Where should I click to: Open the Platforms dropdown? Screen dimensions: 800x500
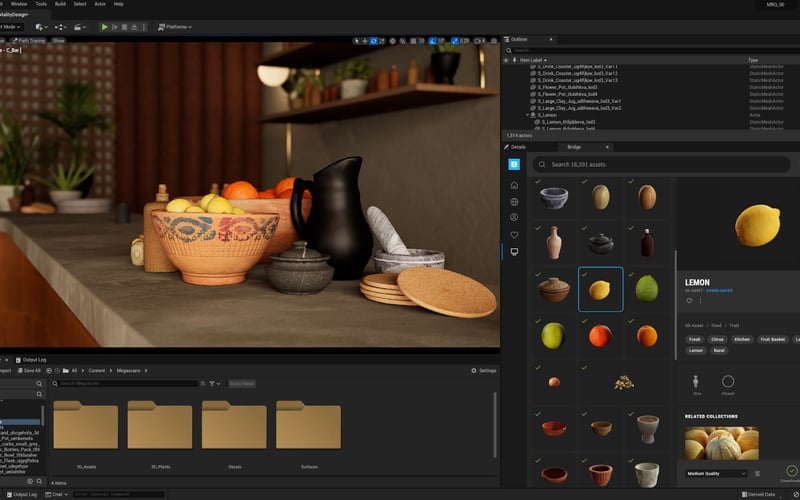point(175,27)
